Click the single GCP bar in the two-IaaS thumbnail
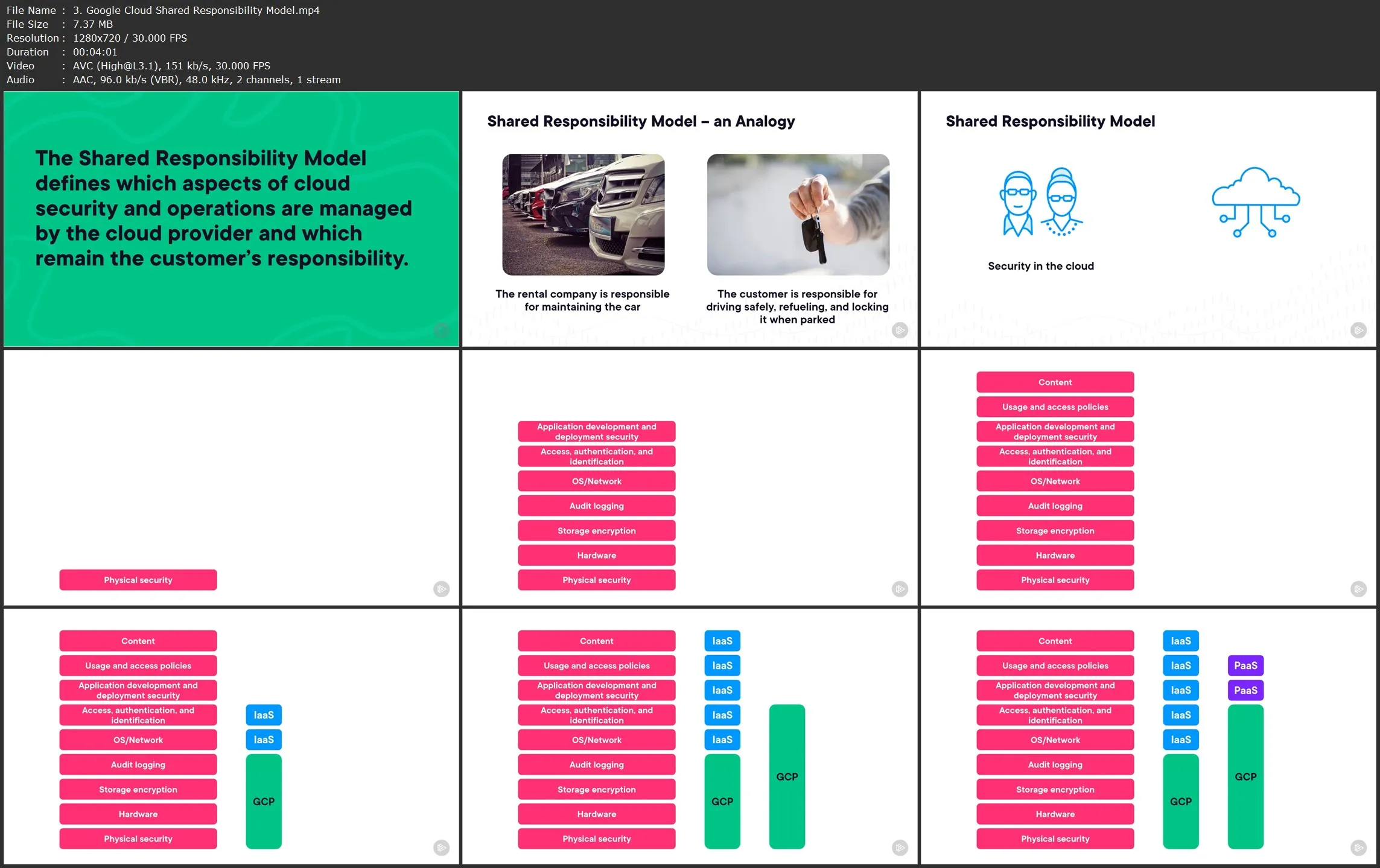This screenshot has width=1380, height=868. [264, 801]
